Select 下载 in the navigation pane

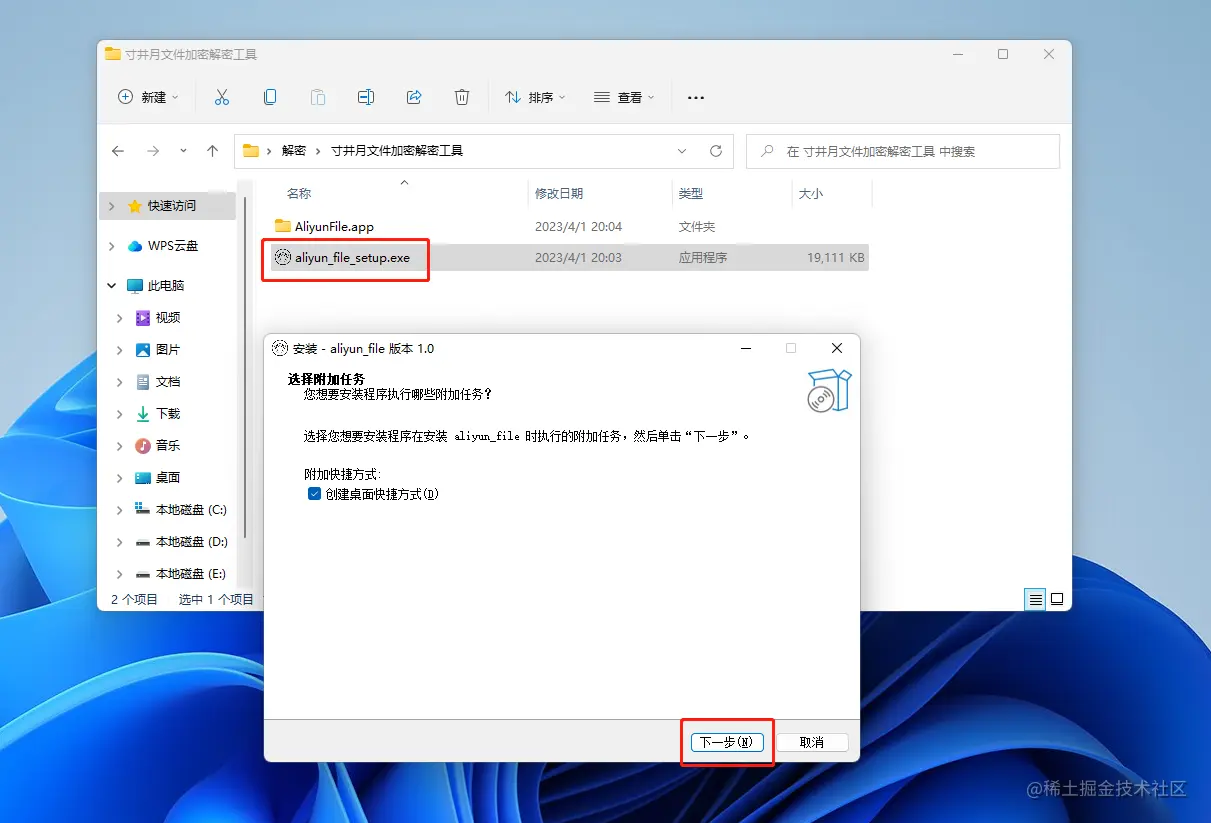click(x=168, y=413)
